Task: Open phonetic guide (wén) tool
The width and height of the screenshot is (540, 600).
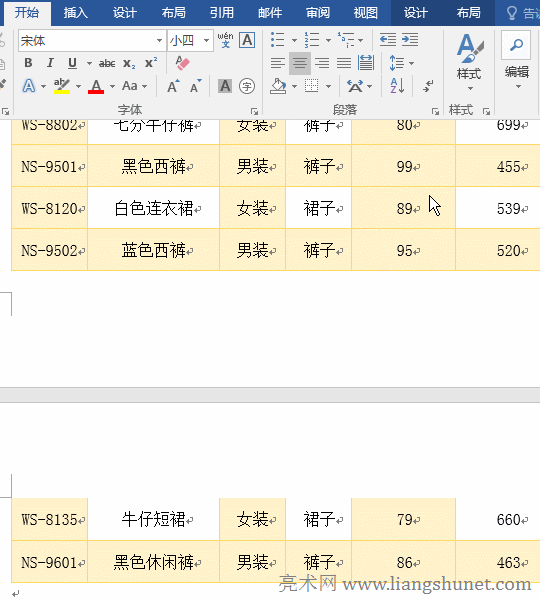Action: [x=225, y=40]
